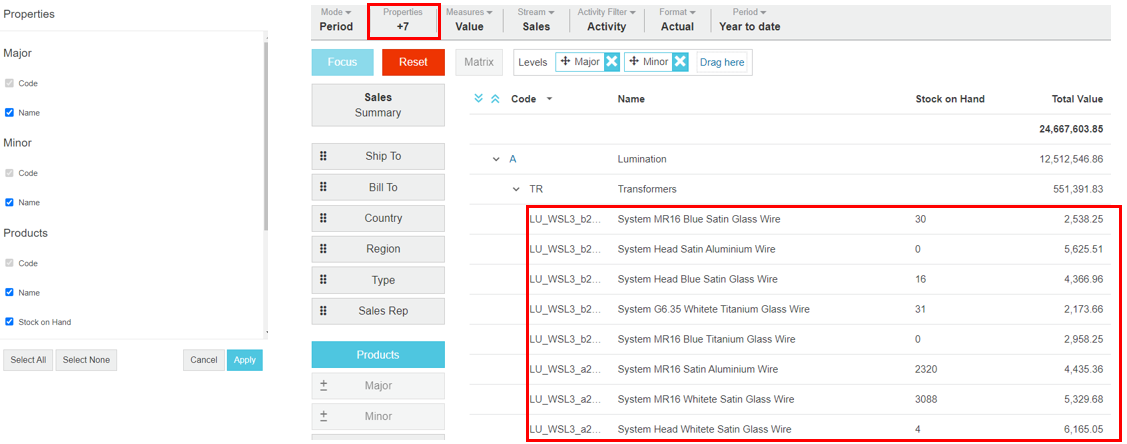
Task: Click the plus-minus icon beside Major
Action: tap(323, 385)
